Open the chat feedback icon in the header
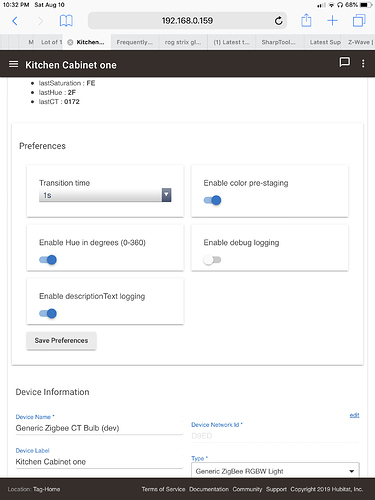 (344, 62)
